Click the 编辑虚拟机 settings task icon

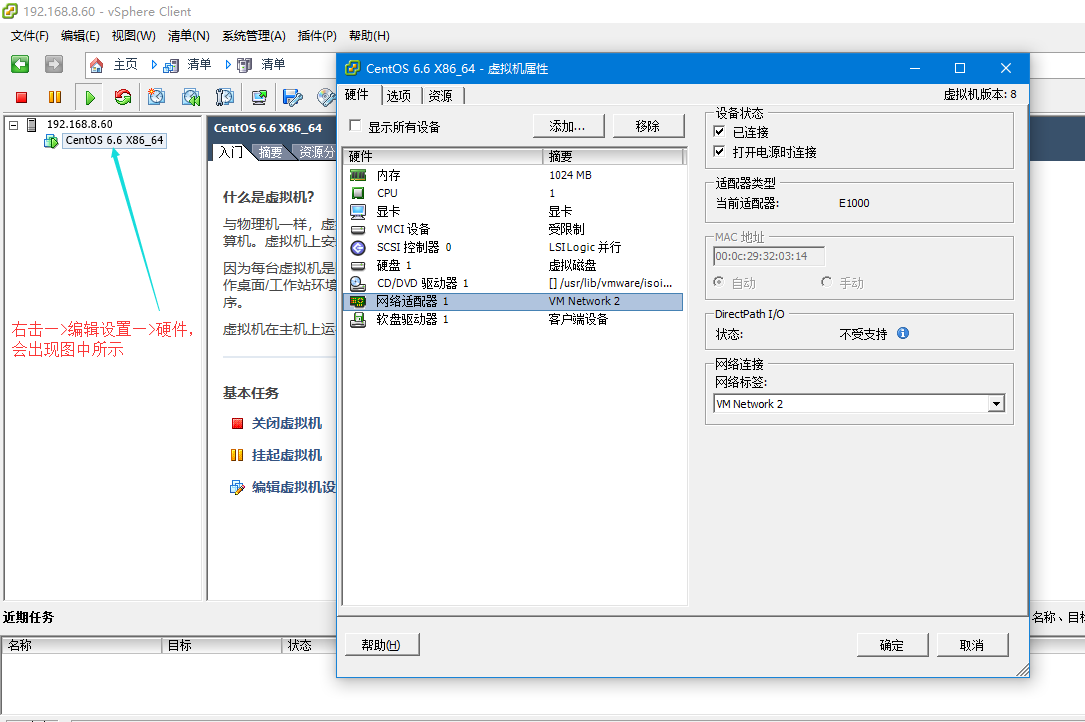click(x=237, y=487)
